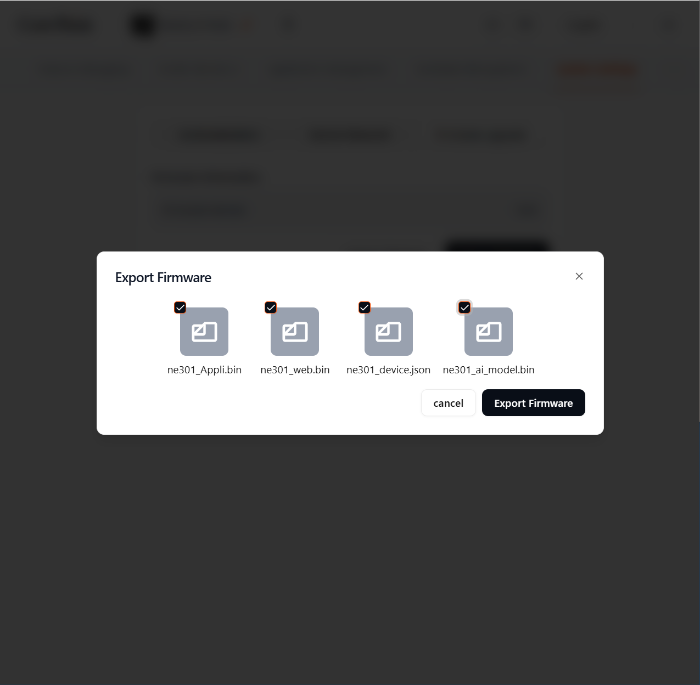Uncheck the ne301_Appli.bin checkbox
The width and height of the screenshot is (700, 685).
coord(180,307)
